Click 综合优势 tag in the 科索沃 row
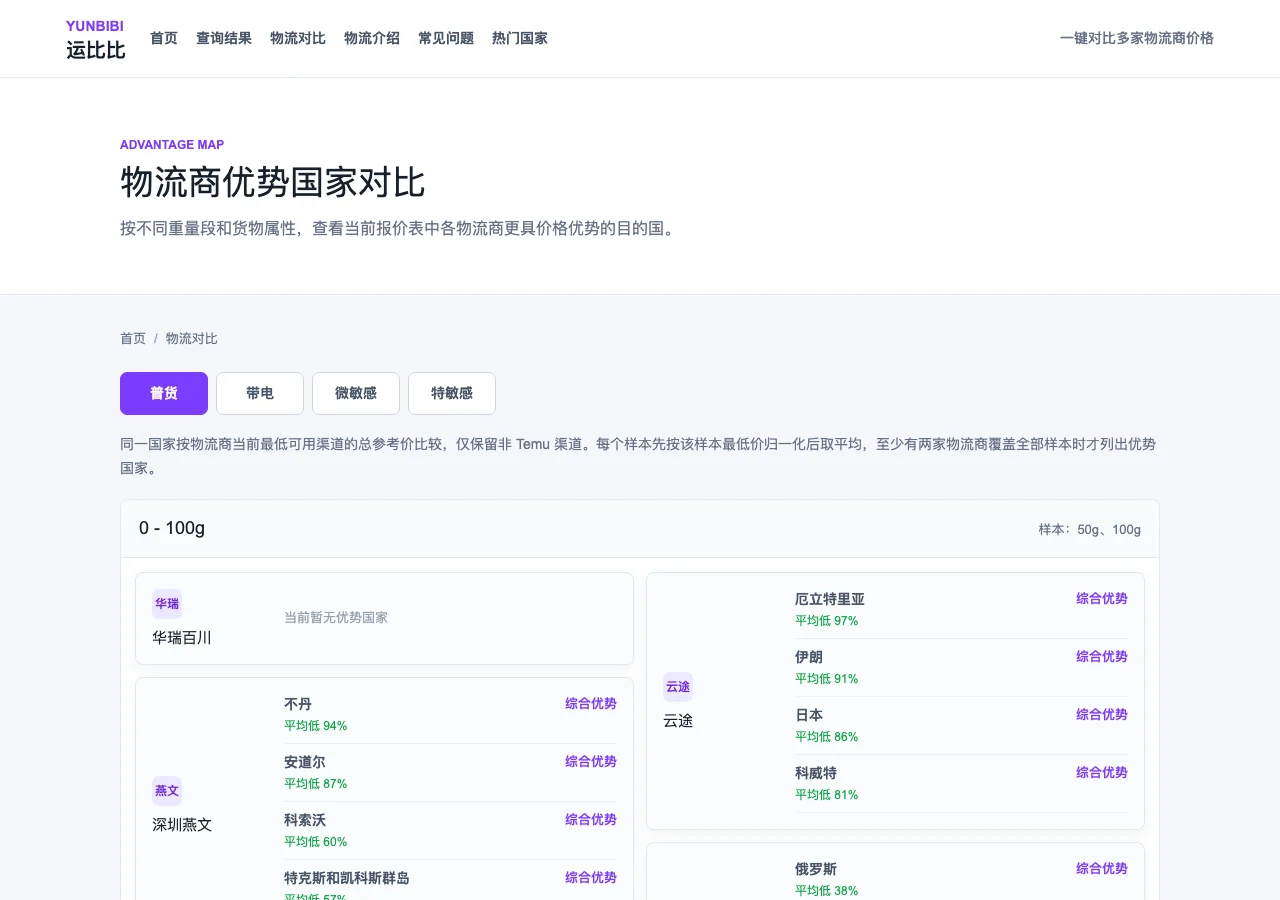 pyautogui.click(x=591, y=819)
